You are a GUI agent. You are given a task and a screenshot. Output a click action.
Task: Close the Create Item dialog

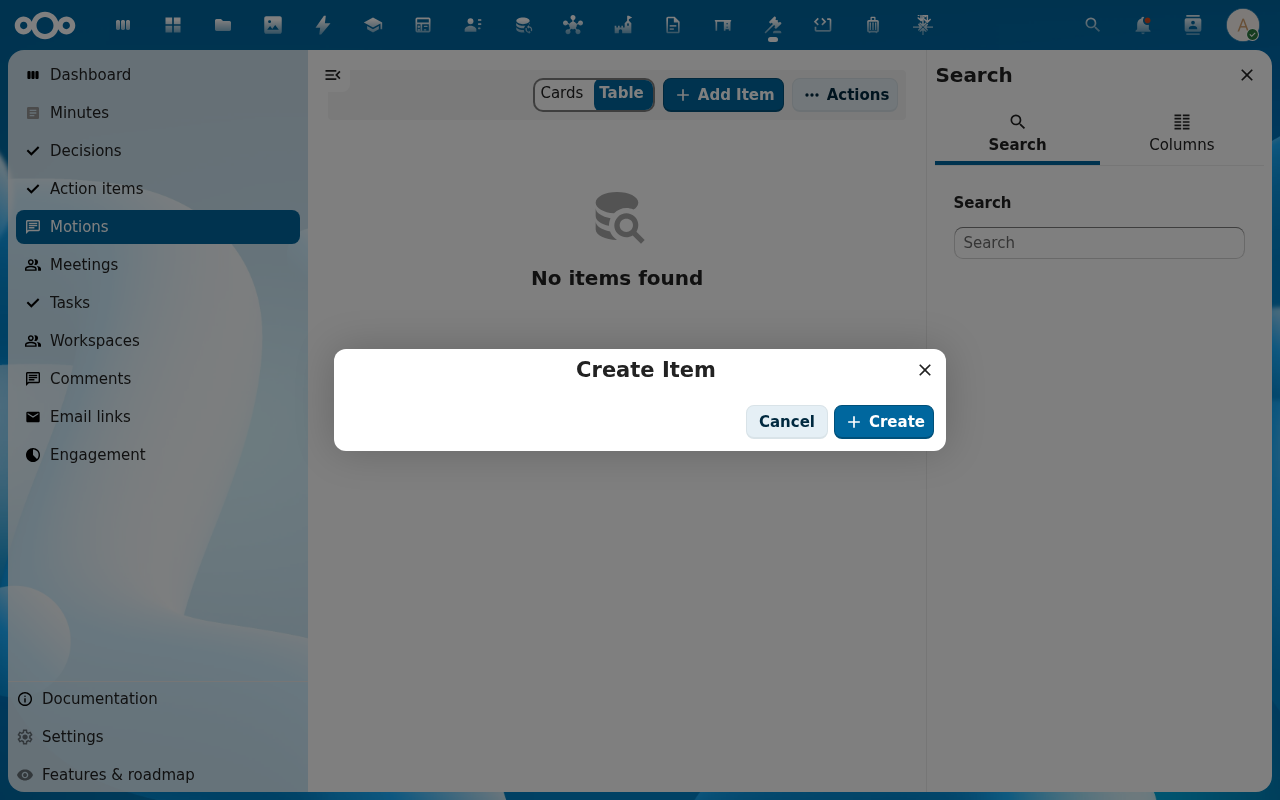click(x=925, y=370)
